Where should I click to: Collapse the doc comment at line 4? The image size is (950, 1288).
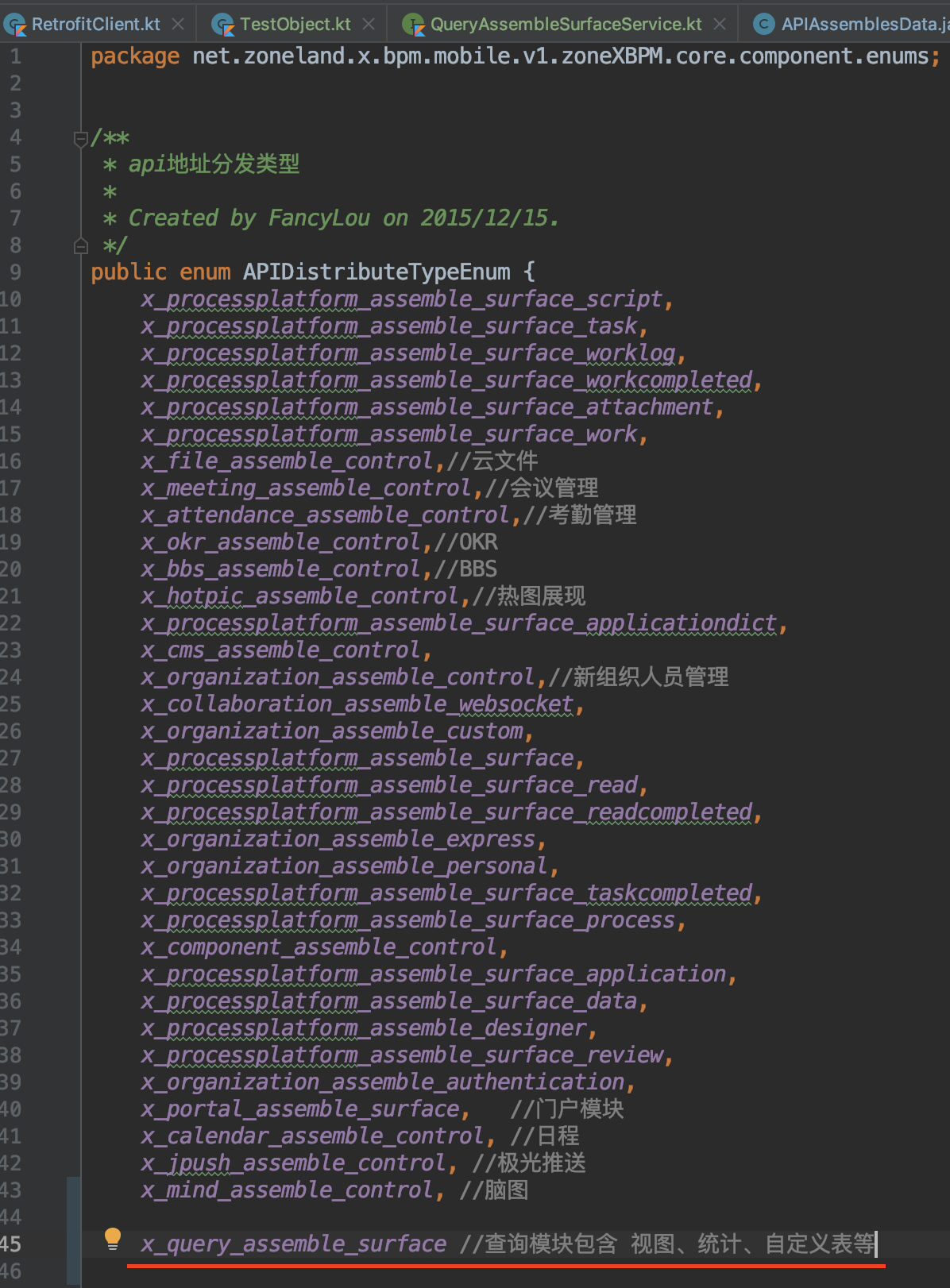pyautogui.click(x=80, y=139)
